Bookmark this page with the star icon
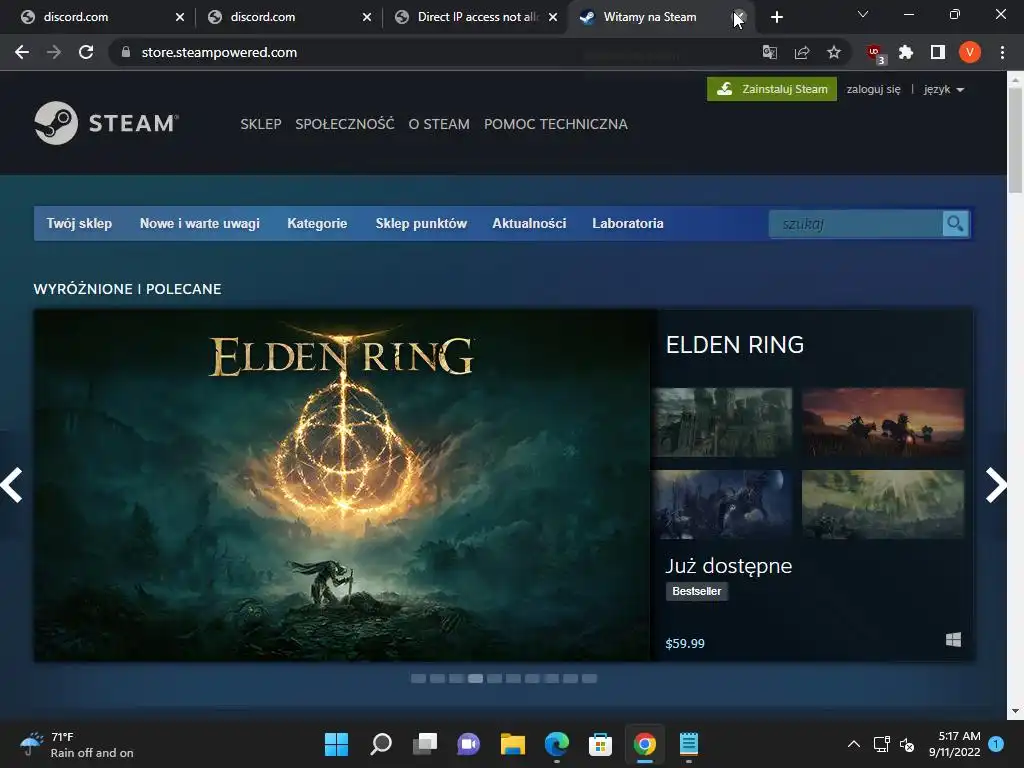This screenshot has height=768, width=1024. tap(834, 52)
